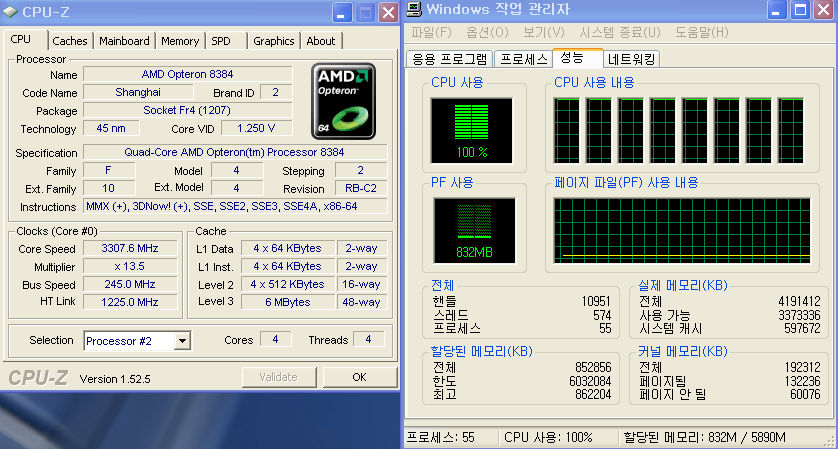Open the SPD tab
838x449 pixels.
click(x=221, y=41)
